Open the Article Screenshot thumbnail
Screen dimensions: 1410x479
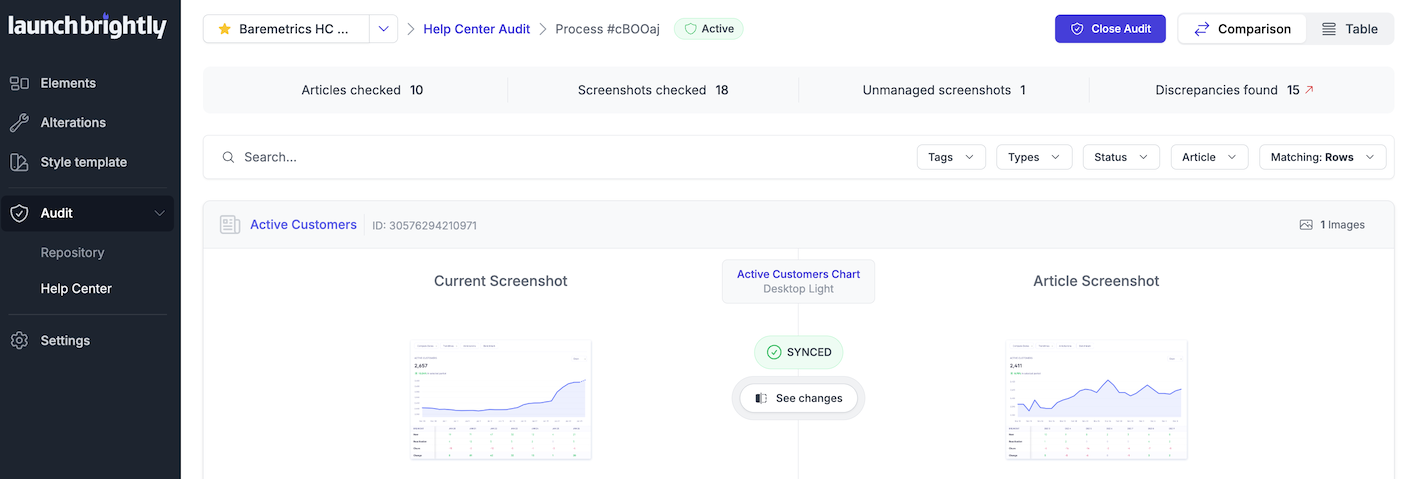click(1096, 399)
